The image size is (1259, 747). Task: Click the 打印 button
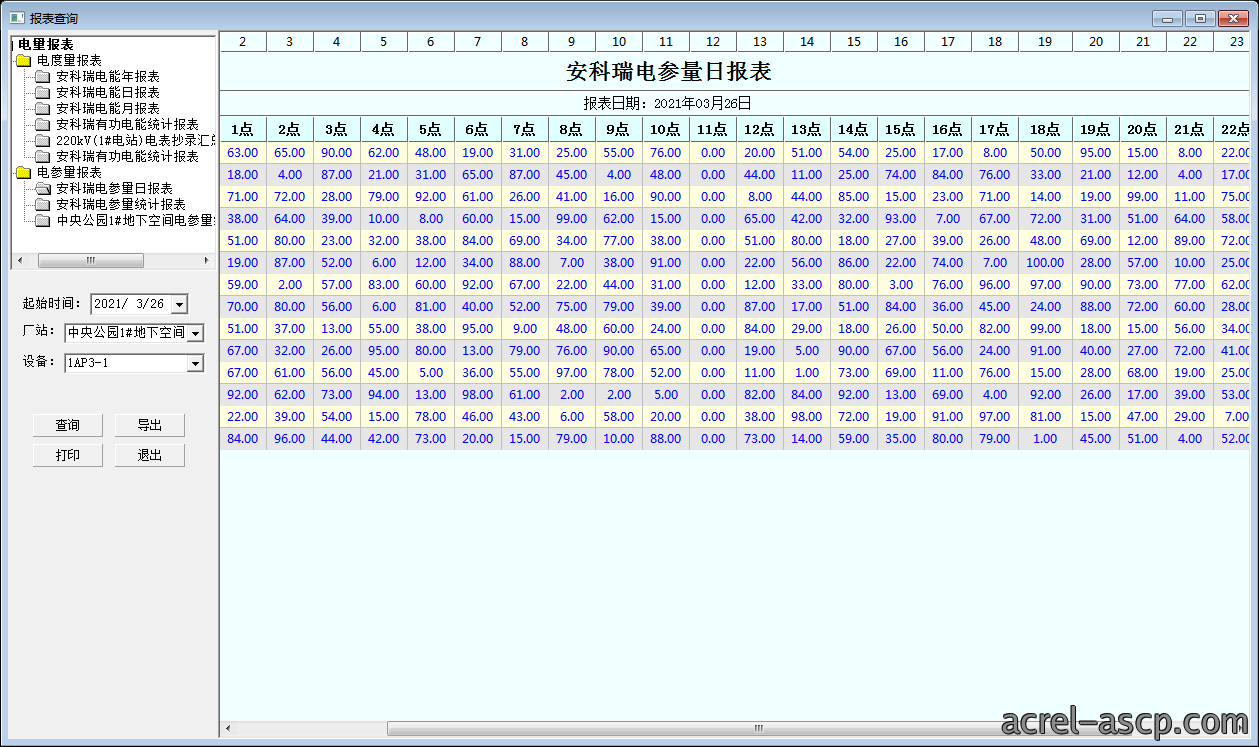click(x=68, y=455)
